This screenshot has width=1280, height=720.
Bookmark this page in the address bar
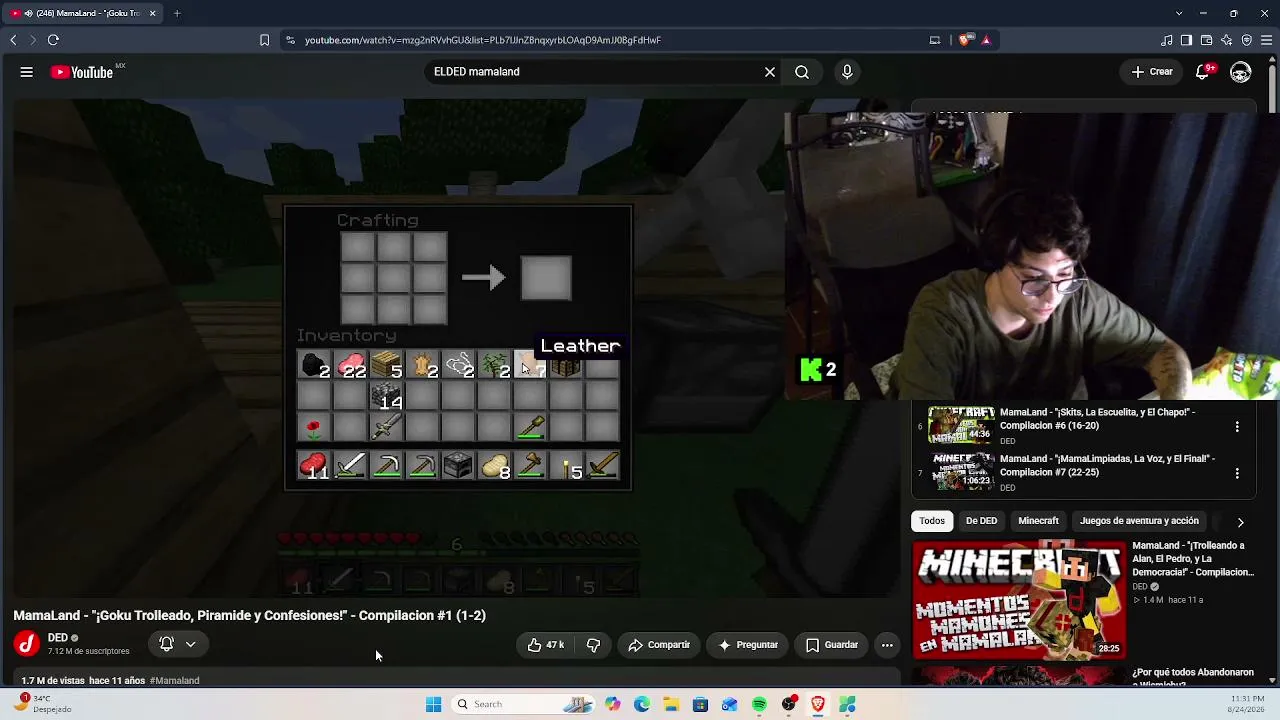[x=264, y=40]
